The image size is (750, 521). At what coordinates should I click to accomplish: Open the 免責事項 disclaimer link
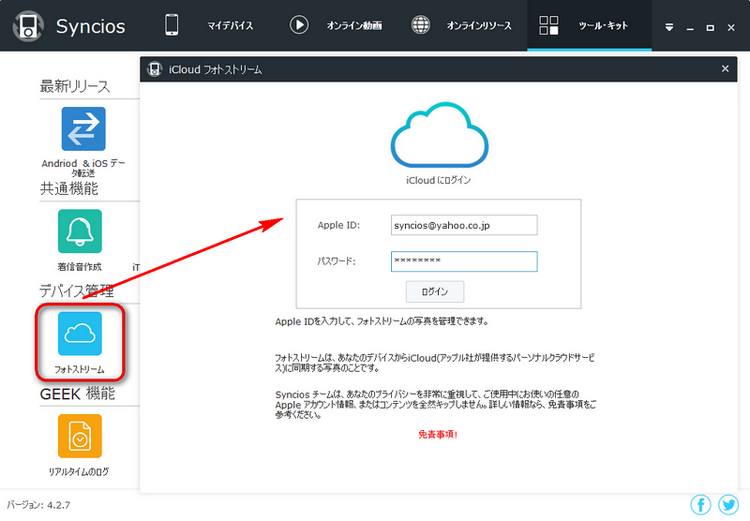438,434
